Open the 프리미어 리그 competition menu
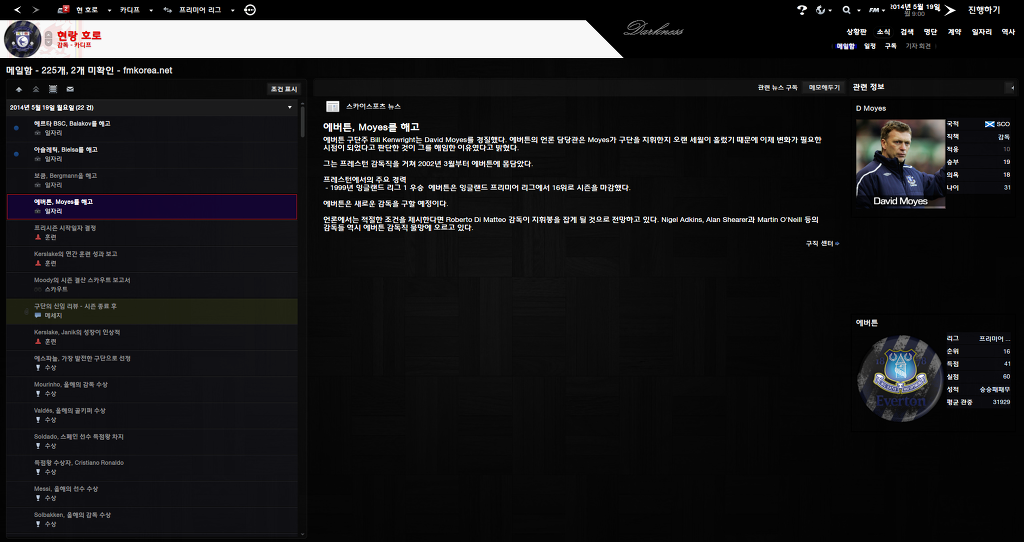This screenshot has width=1024, height=542. (x=200, y=10)
